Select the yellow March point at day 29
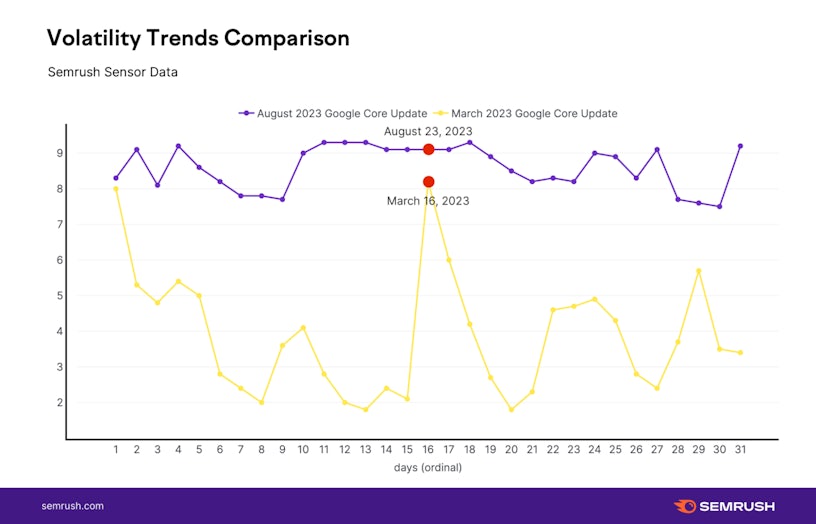The image size is (816, 524). 699,271
